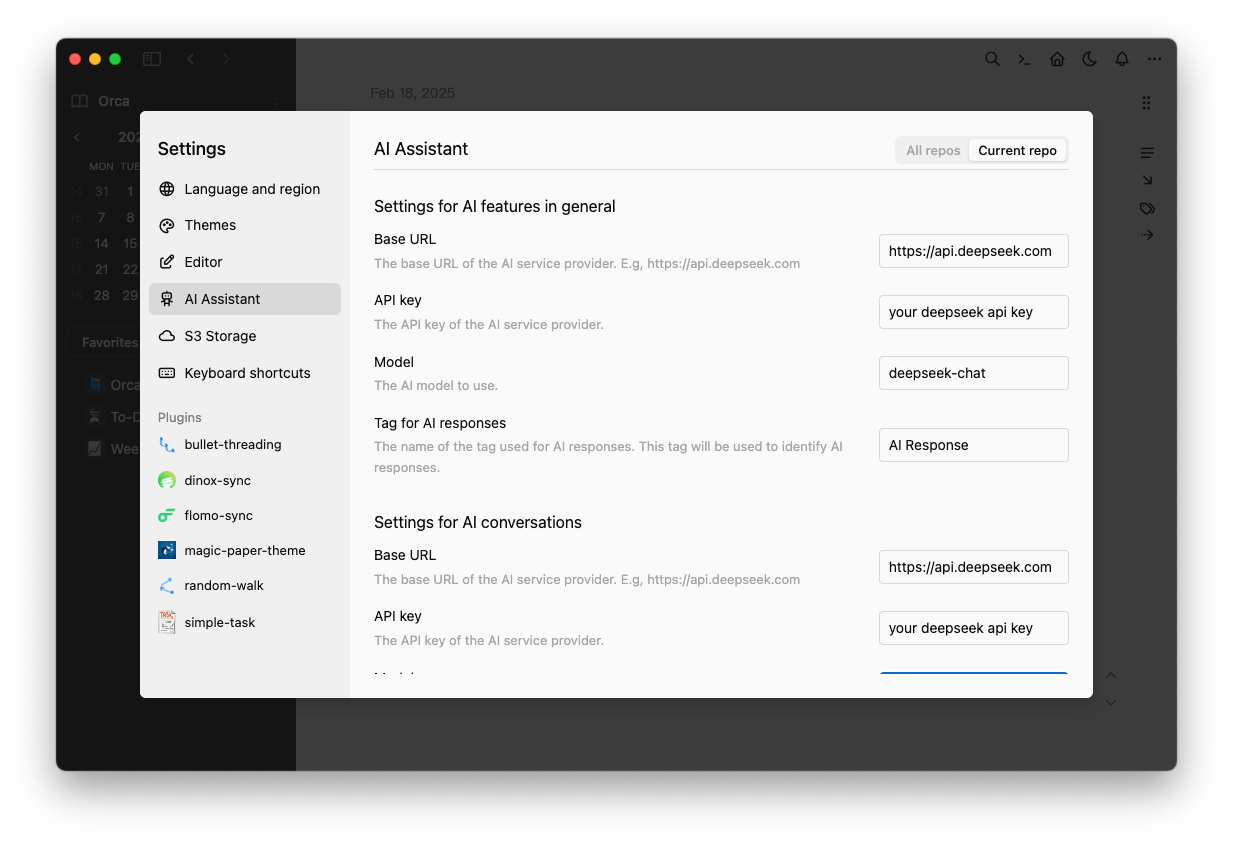Open the random-walk plugin settings
Viewport: 1233px width, 845px height.
click(x=245, y=585)
